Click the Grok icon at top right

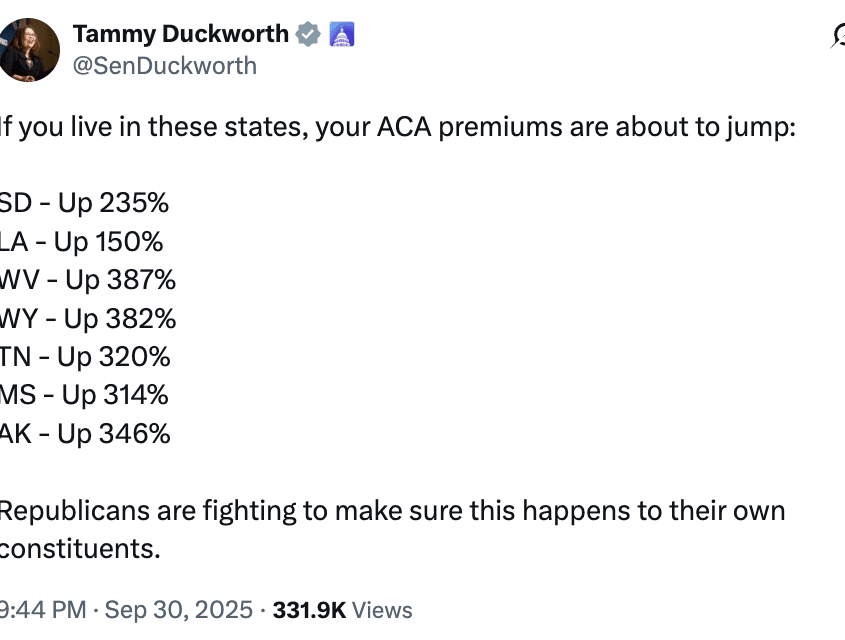838,37
